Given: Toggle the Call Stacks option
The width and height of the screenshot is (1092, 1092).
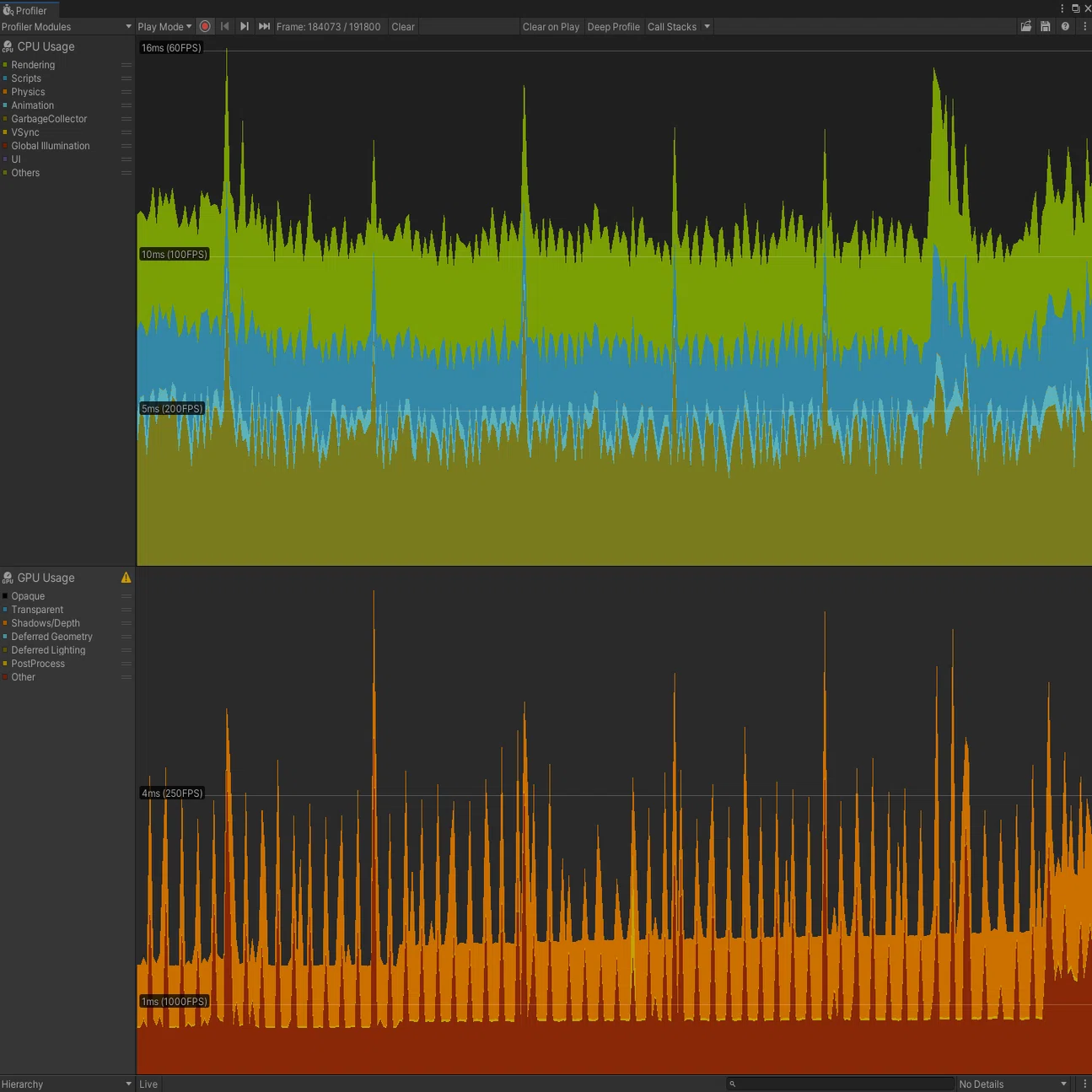Looking at the screenshot, I should [x=672, y=27].
